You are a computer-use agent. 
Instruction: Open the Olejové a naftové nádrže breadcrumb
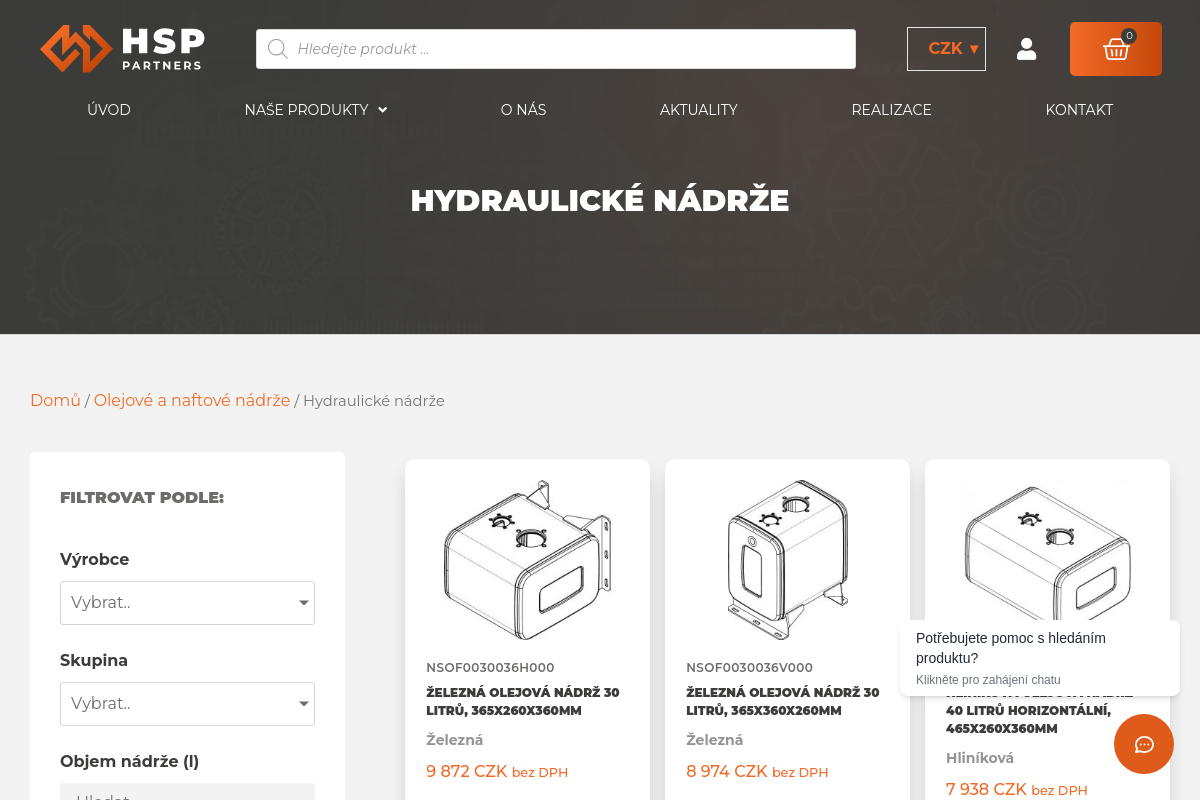[x=192, y=400]
